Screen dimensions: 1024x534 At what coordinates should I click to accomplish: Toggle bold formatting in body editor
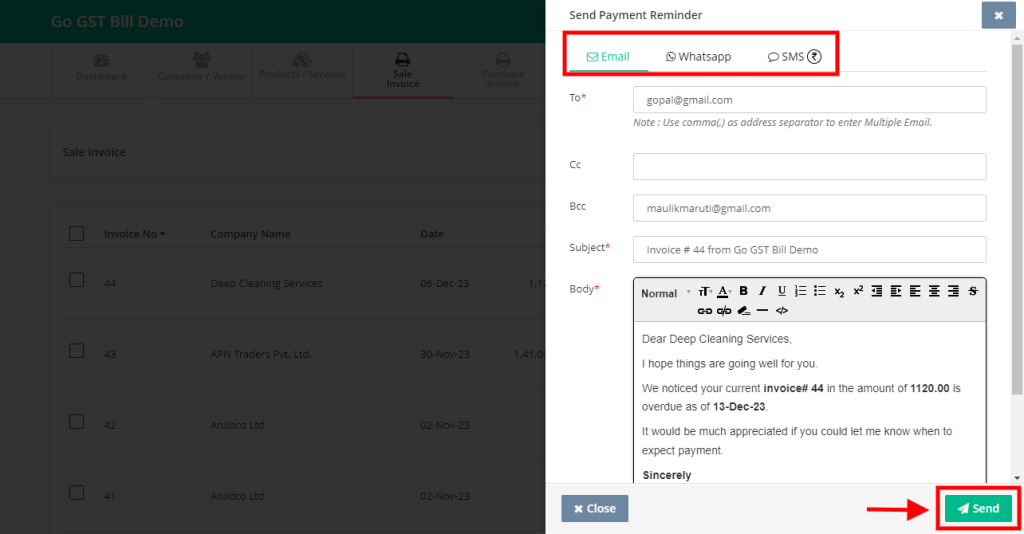(743, 291)
